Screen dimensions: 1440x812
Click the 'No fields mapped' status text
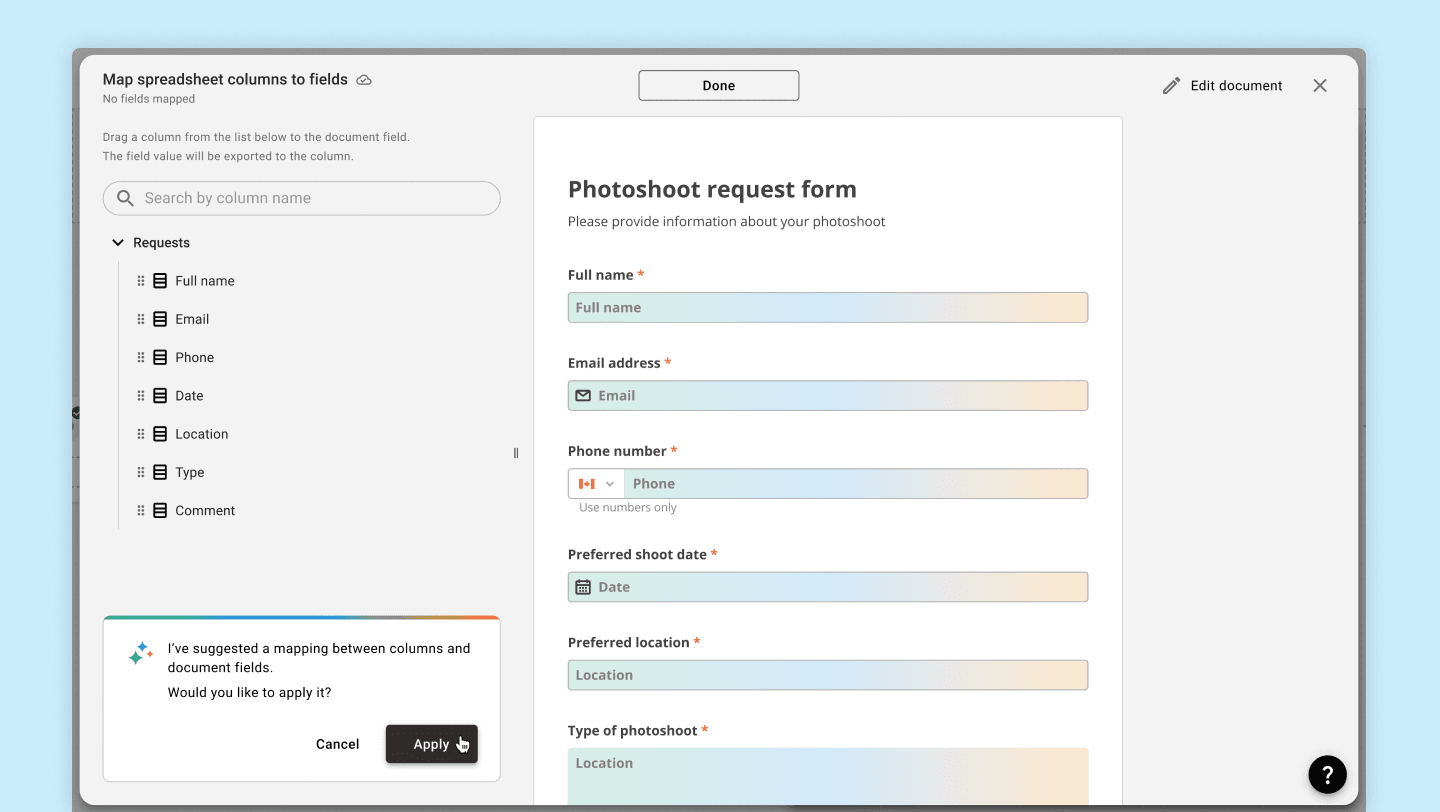click(x=149, y=99)
